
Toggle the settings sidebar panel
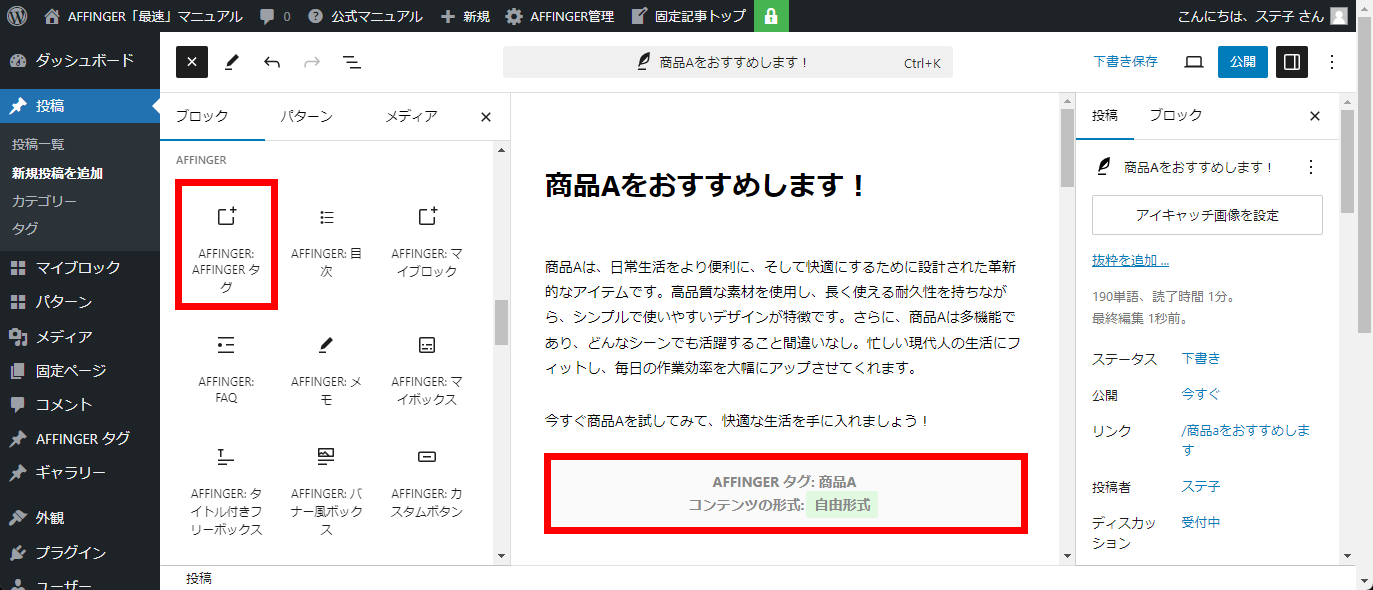pyautogui.click(x=1292, y=62)
